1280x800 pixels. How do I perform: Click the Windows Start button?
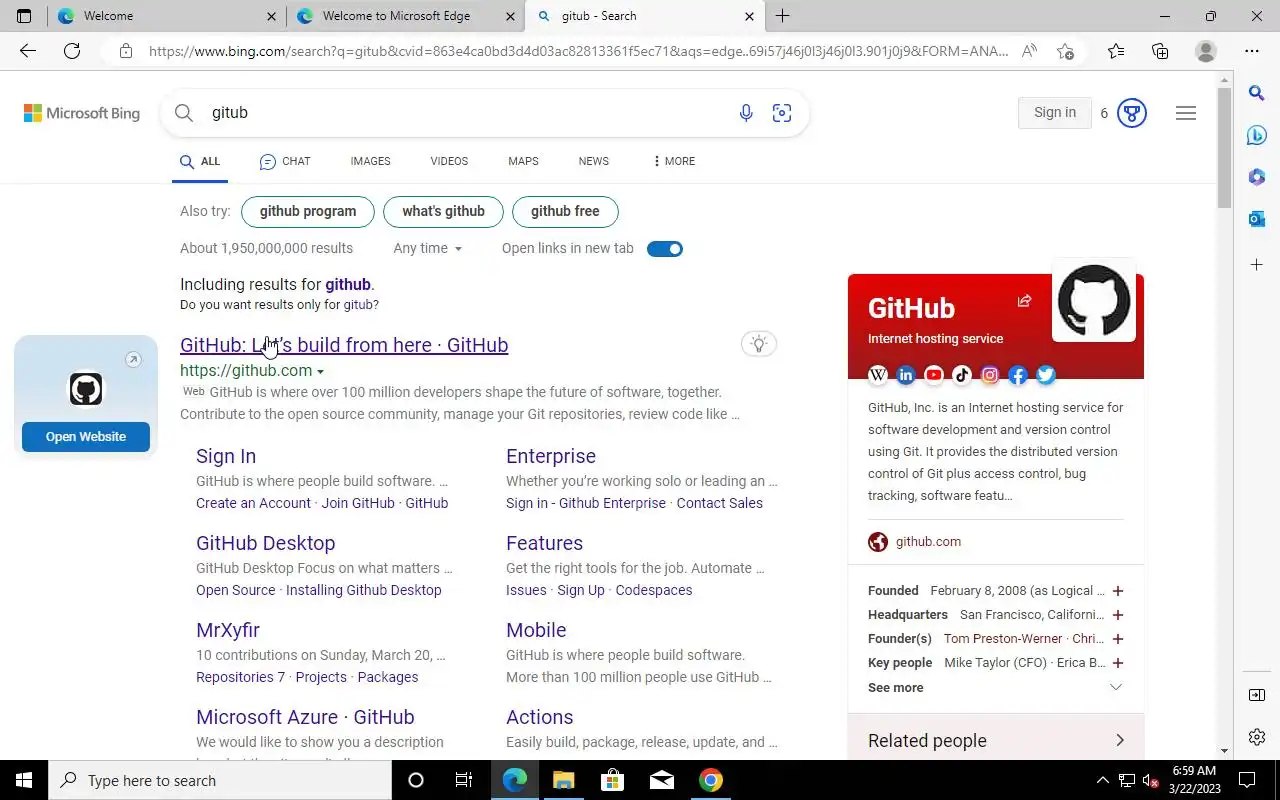click(x=24, y=780)
